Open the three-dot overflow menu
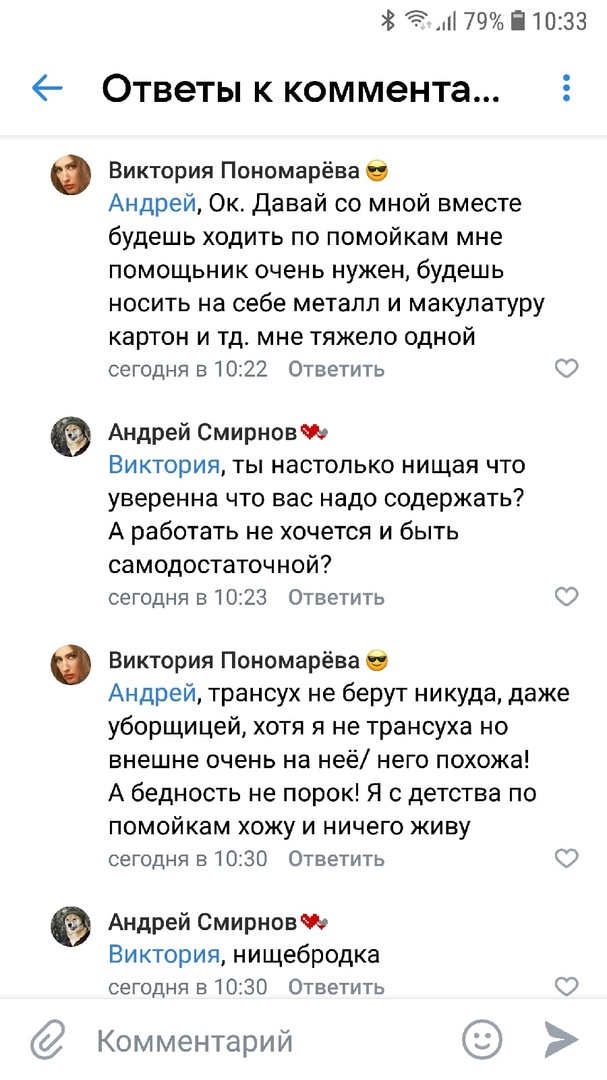Image resolution: width=607 pixels, height=1080 pixels. click(566, 89)
